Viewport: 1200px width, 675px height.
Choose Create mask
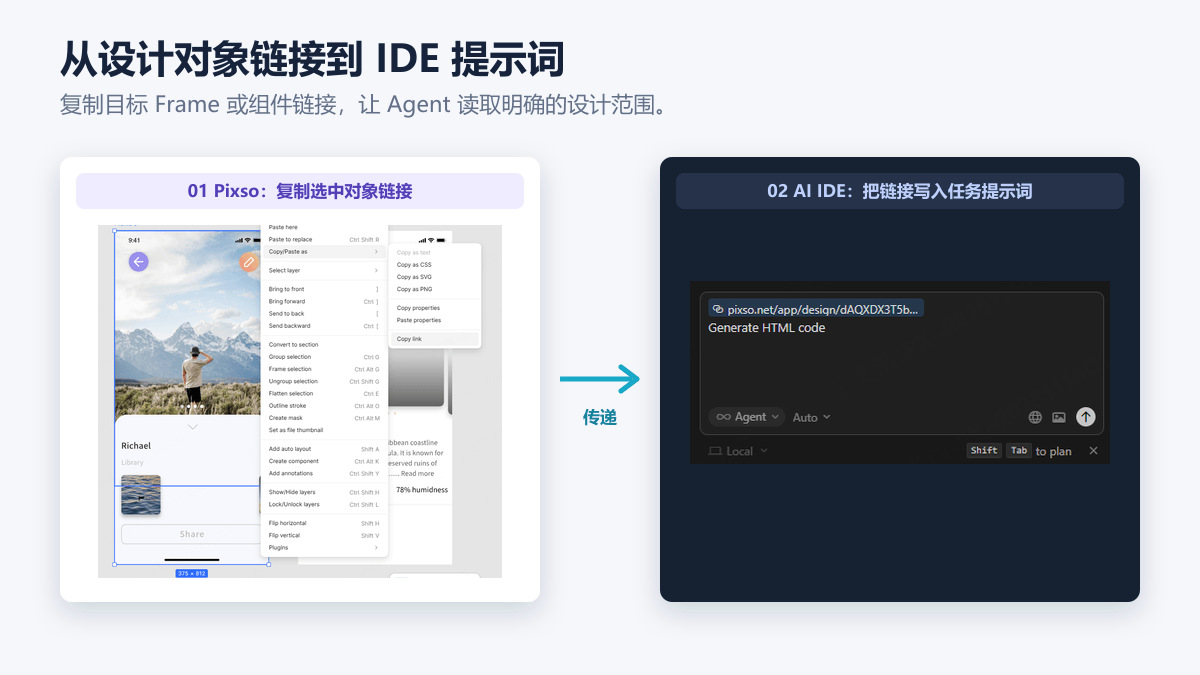(x=324, y=418)
